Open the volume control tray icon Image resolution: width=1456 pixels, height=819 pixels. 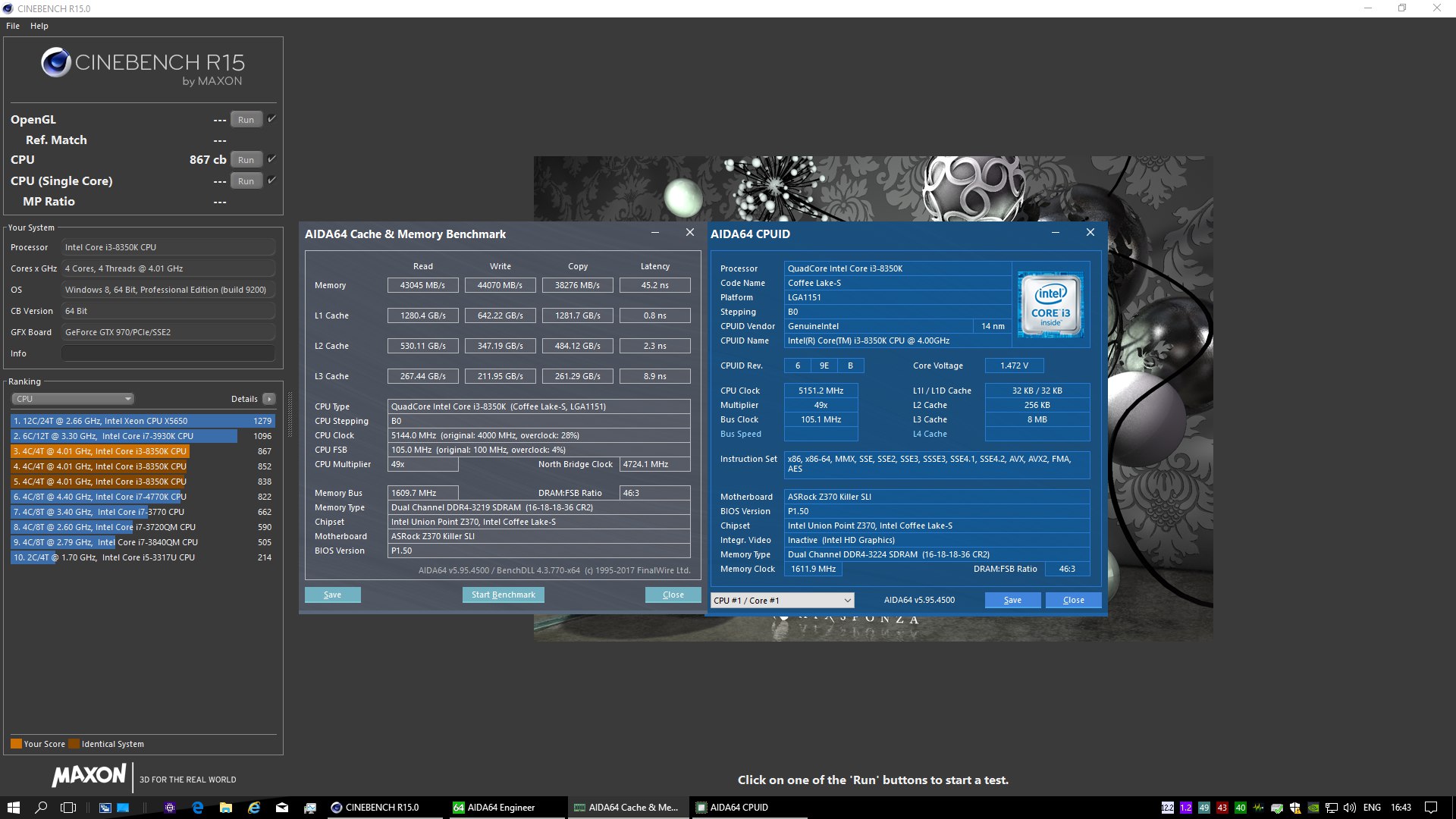click(x=1349, y=808)
